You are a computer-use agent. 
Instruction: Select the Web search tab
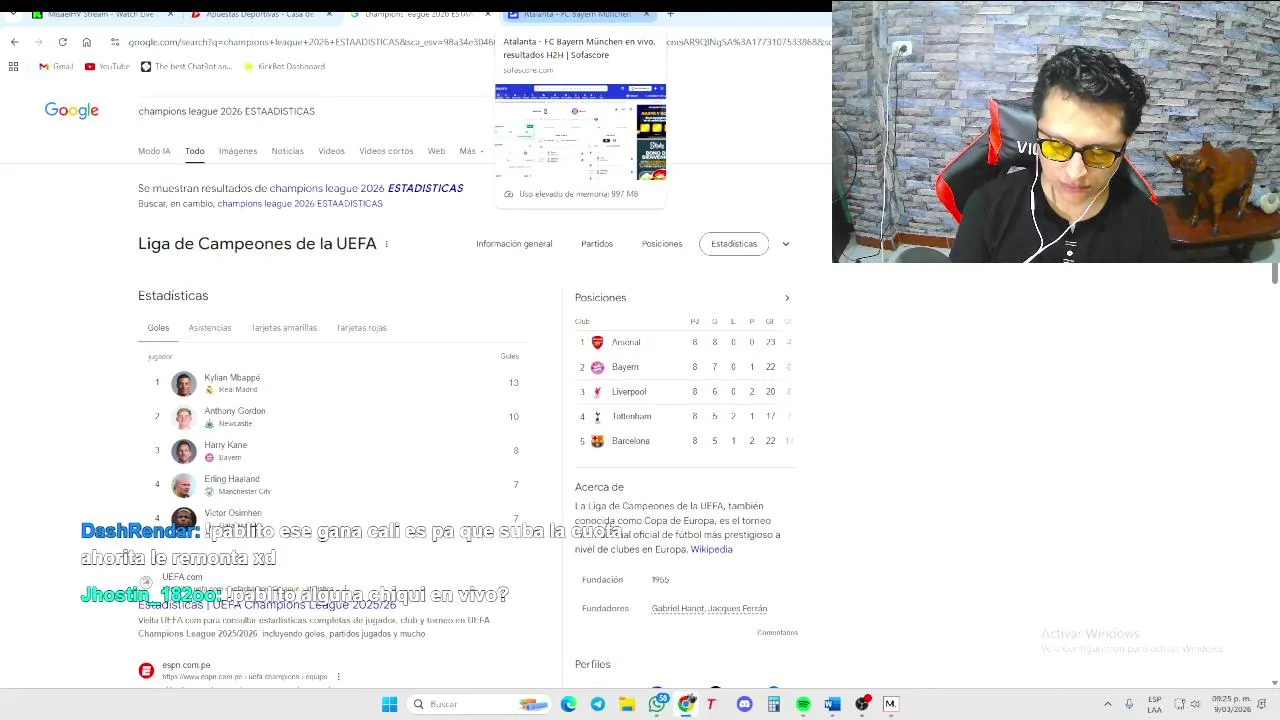coord(436,151)
